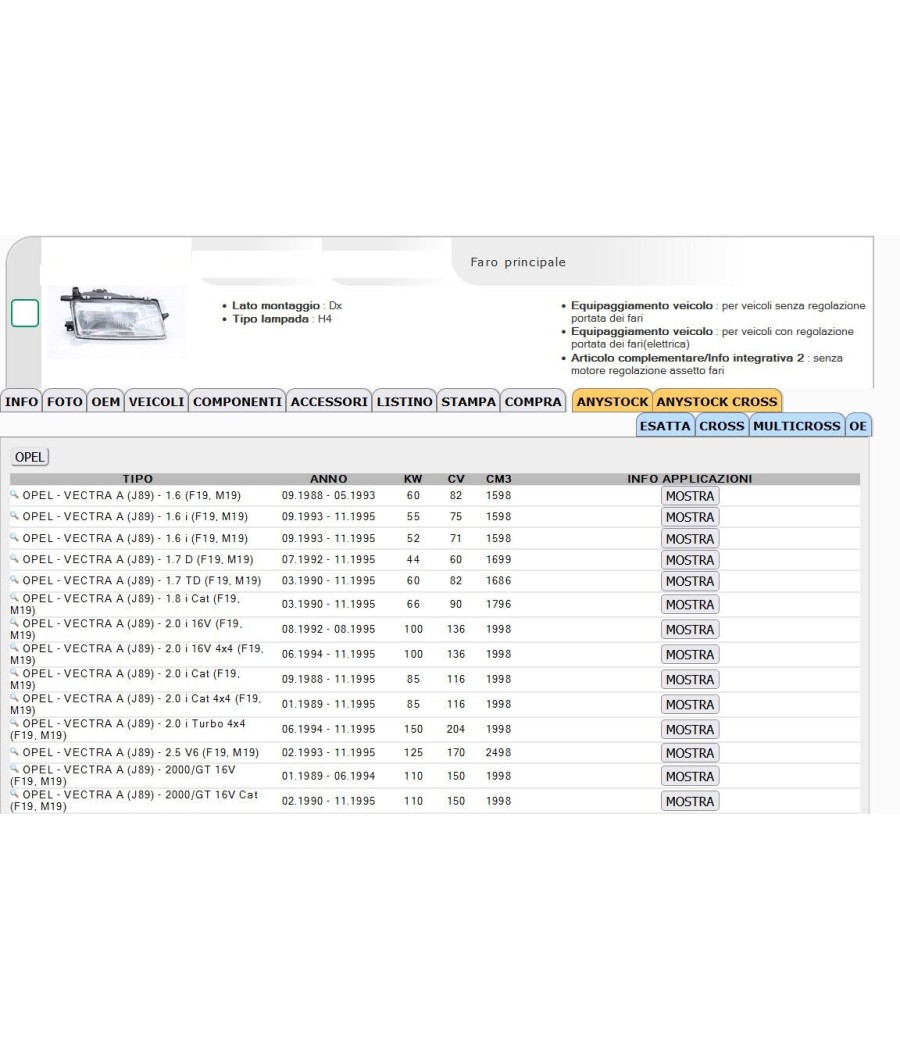Image resolution: width=900 pixels, height=1050 pixels.
Task: Select the COMPRA tab
Action: 533,401
